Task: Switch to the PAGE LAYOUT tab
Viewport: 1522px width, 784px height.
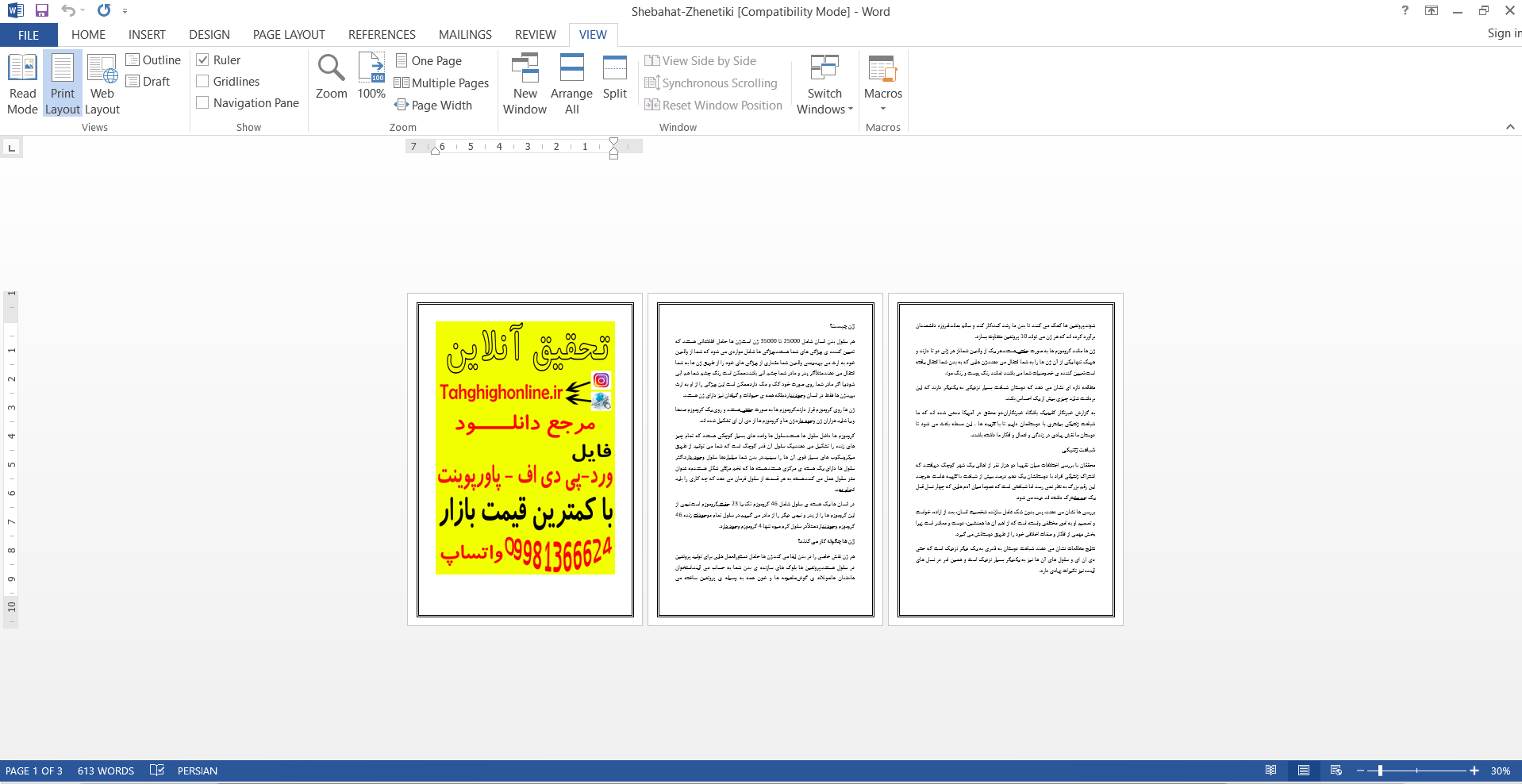Action: pyautogui.click(x=289, y=35)
